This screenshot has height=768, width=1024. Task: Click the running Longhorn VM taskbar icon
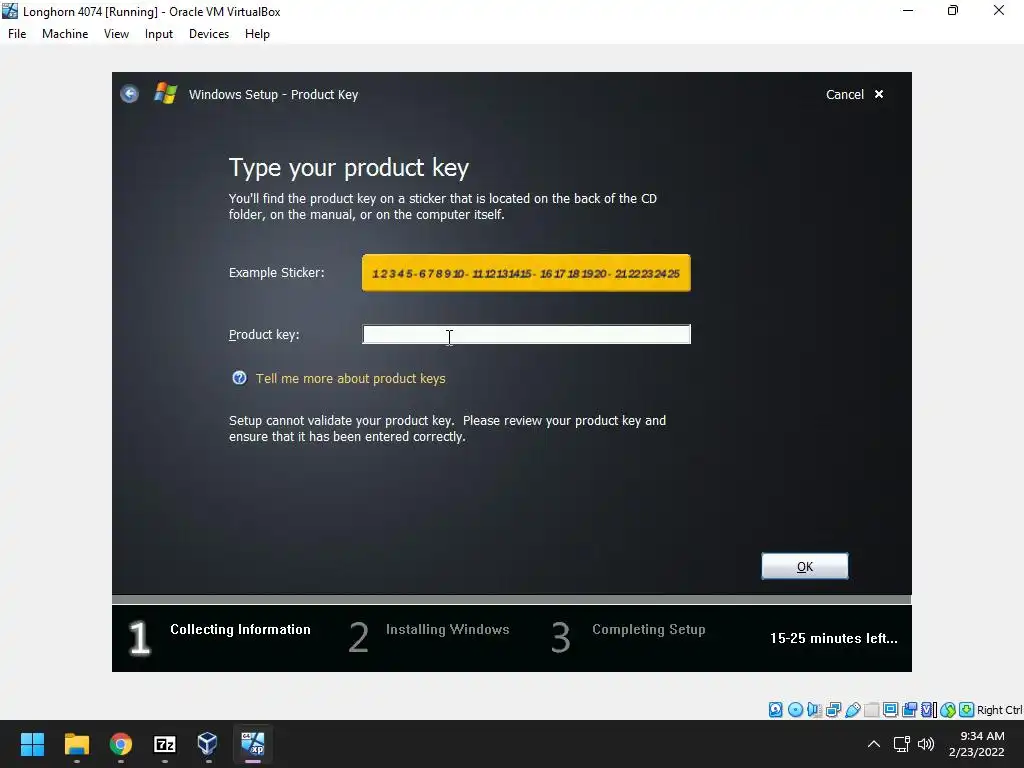pos(253,744)
